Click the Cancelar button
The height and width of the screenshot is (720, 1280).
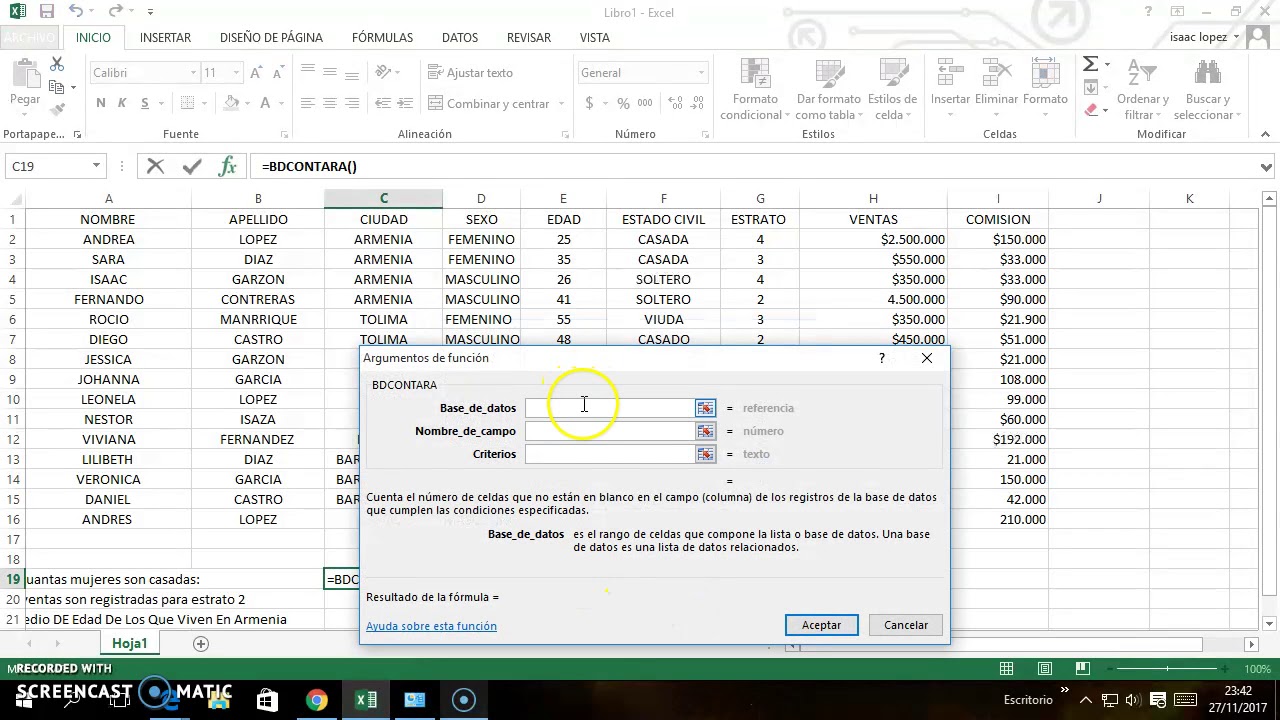906,625
